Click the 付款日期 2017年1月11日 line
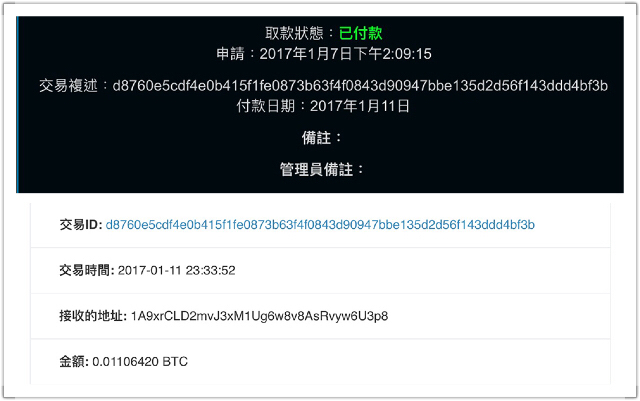This screenshot has height=401, width=640. (x=323, y=106)
